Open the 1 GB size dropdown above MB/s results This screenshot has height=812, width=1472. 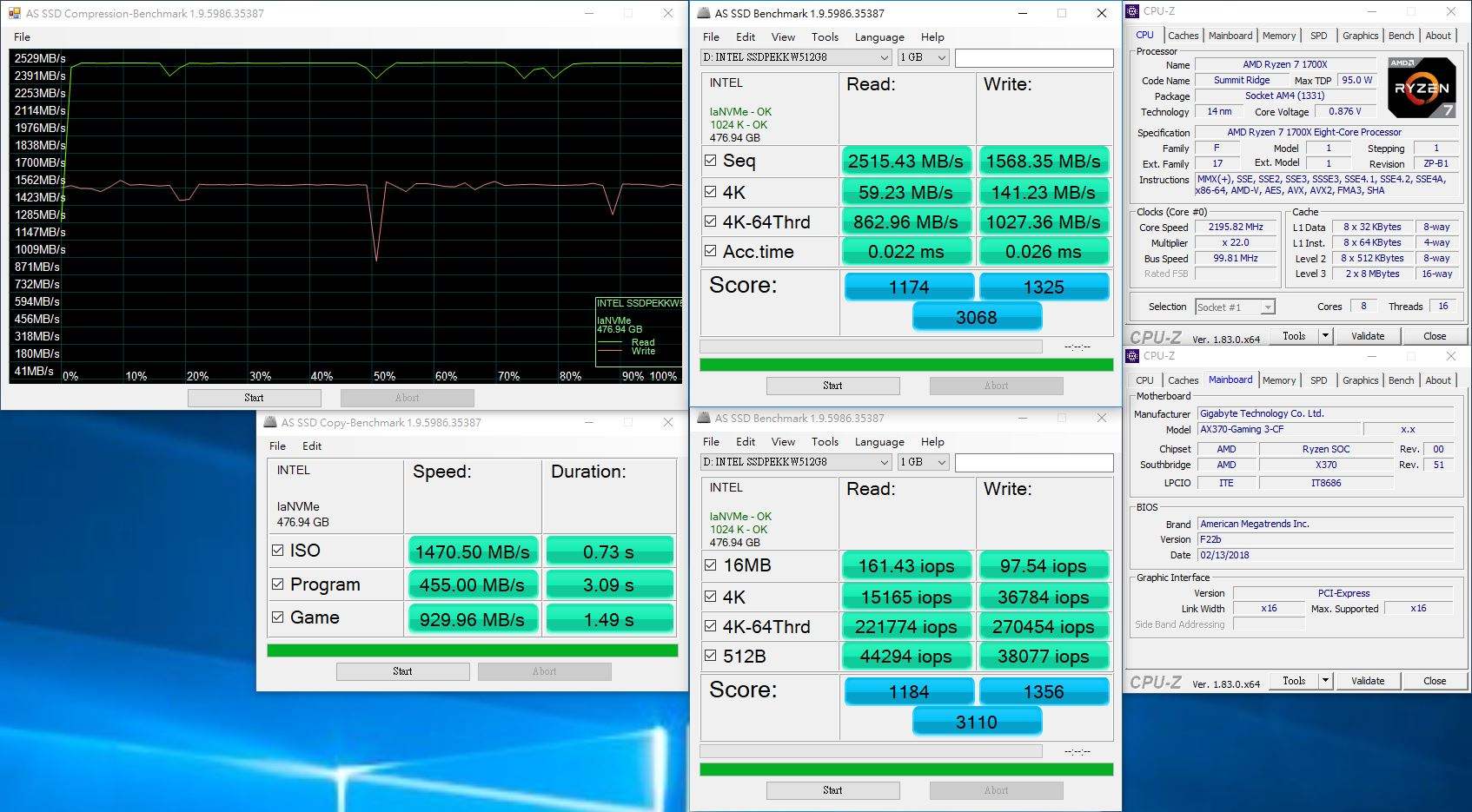click(923, 57)
